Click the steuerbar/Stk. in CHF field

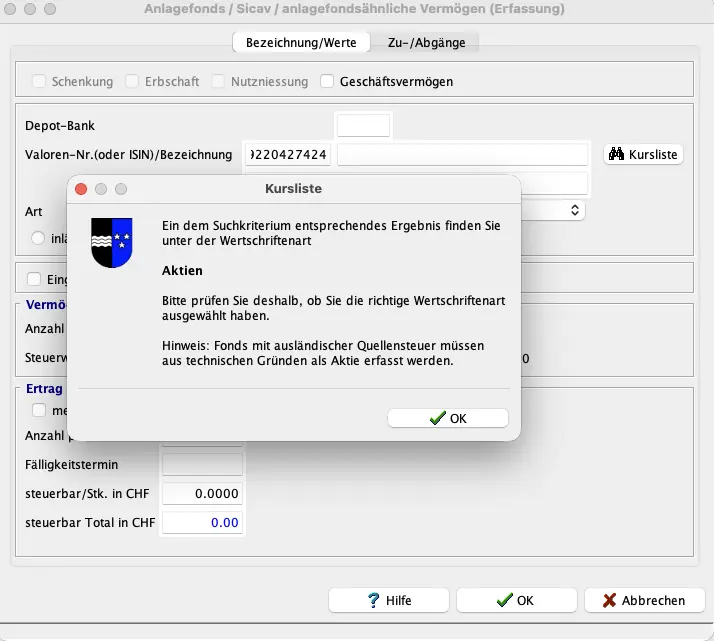point(202,493)
